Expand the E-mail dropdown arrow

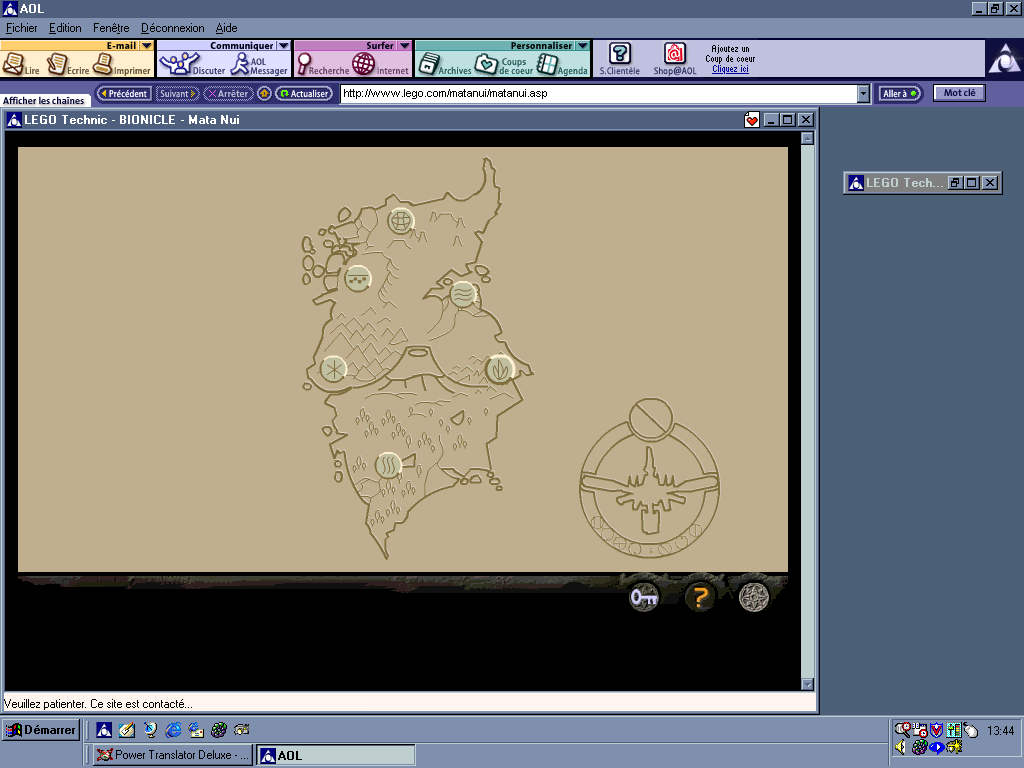click(147, 46)
